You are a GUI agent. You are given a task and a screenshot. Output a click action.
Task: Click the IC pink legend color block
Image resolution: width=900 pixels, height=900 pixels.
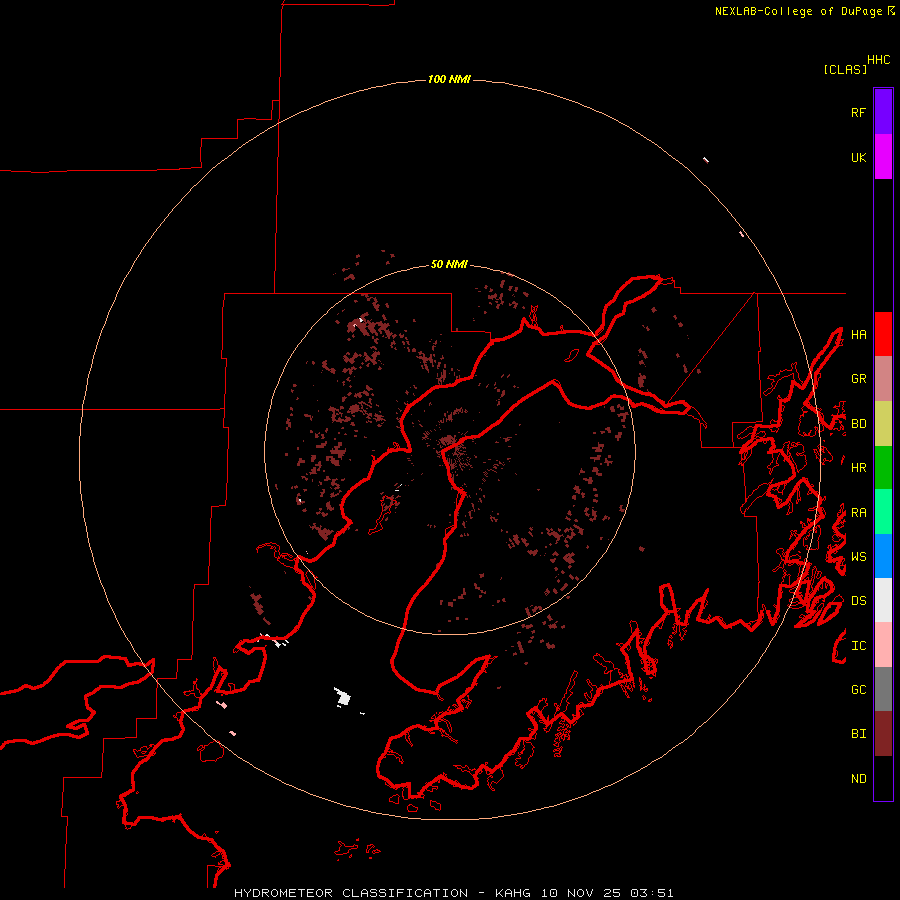point(883,645)
